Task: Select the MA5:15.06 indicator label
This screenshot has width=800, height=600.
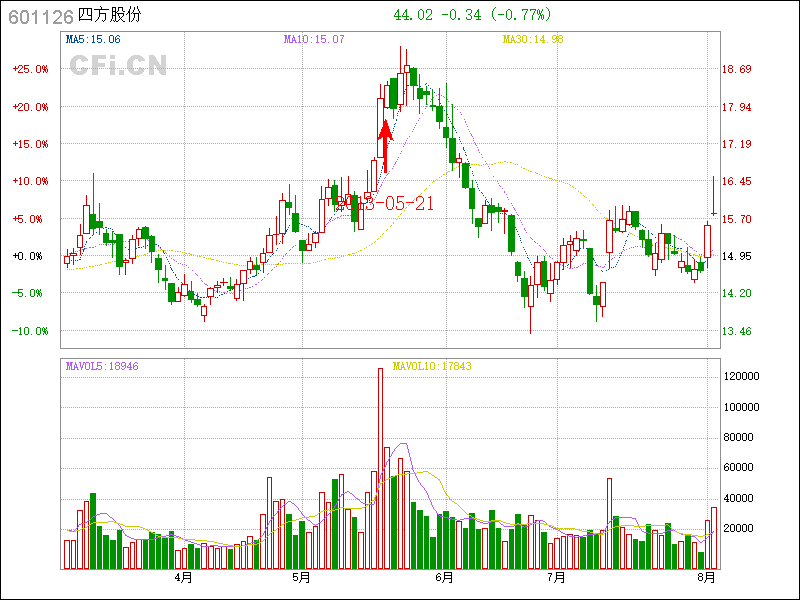Action: pos(93,39)
